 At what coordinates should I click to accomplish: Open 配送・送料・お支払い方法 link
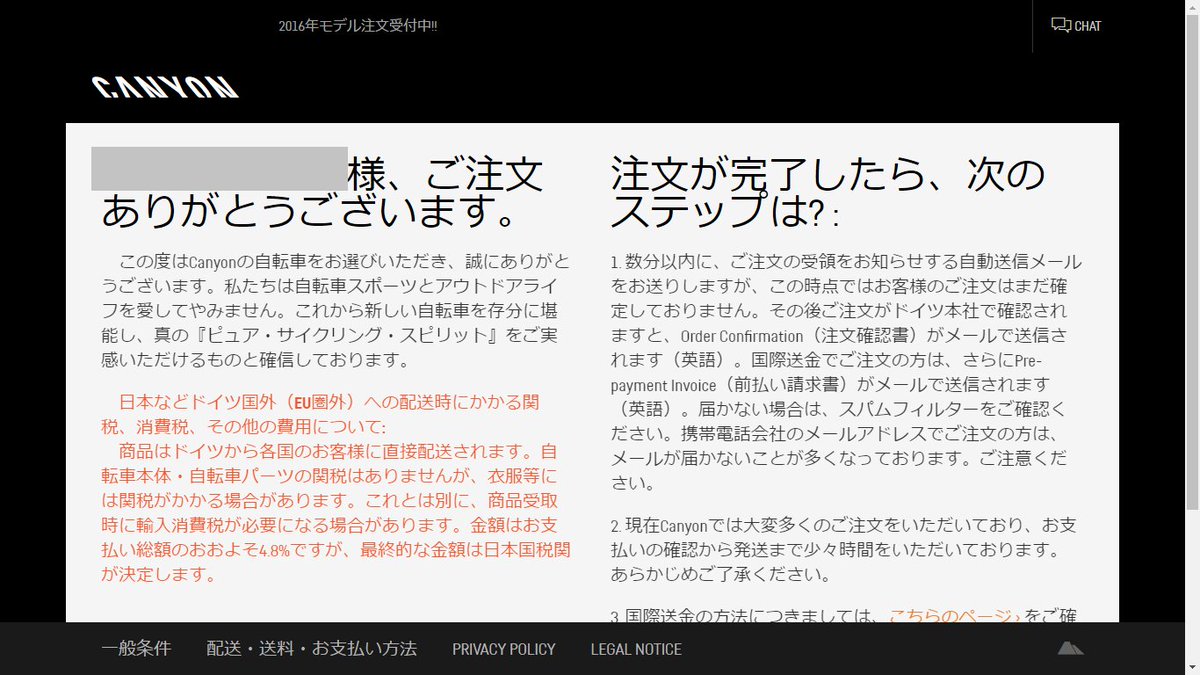click(x=312, y=649)
